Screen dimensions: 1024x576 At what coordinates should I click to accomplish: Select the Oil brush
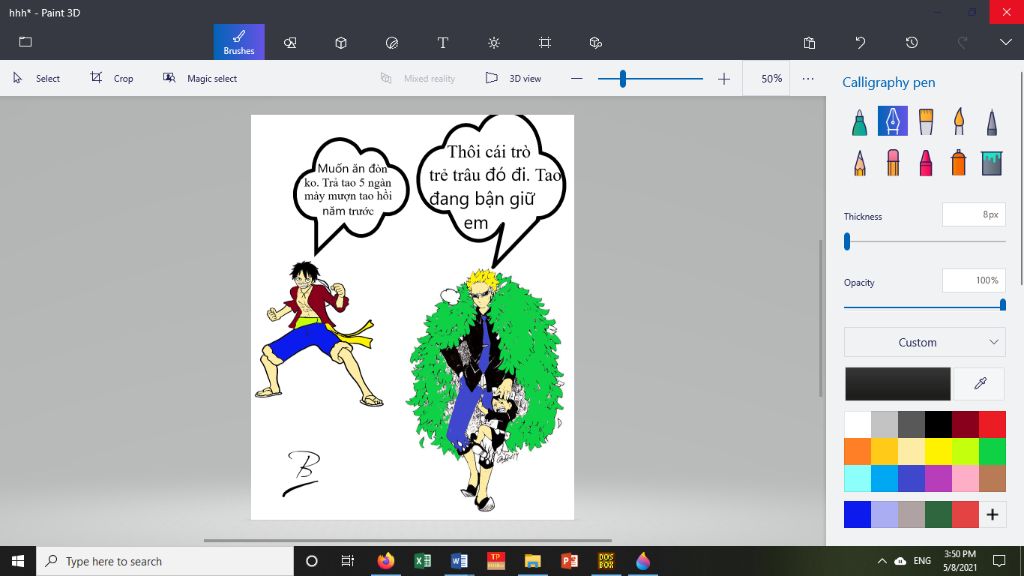[925, 121]
